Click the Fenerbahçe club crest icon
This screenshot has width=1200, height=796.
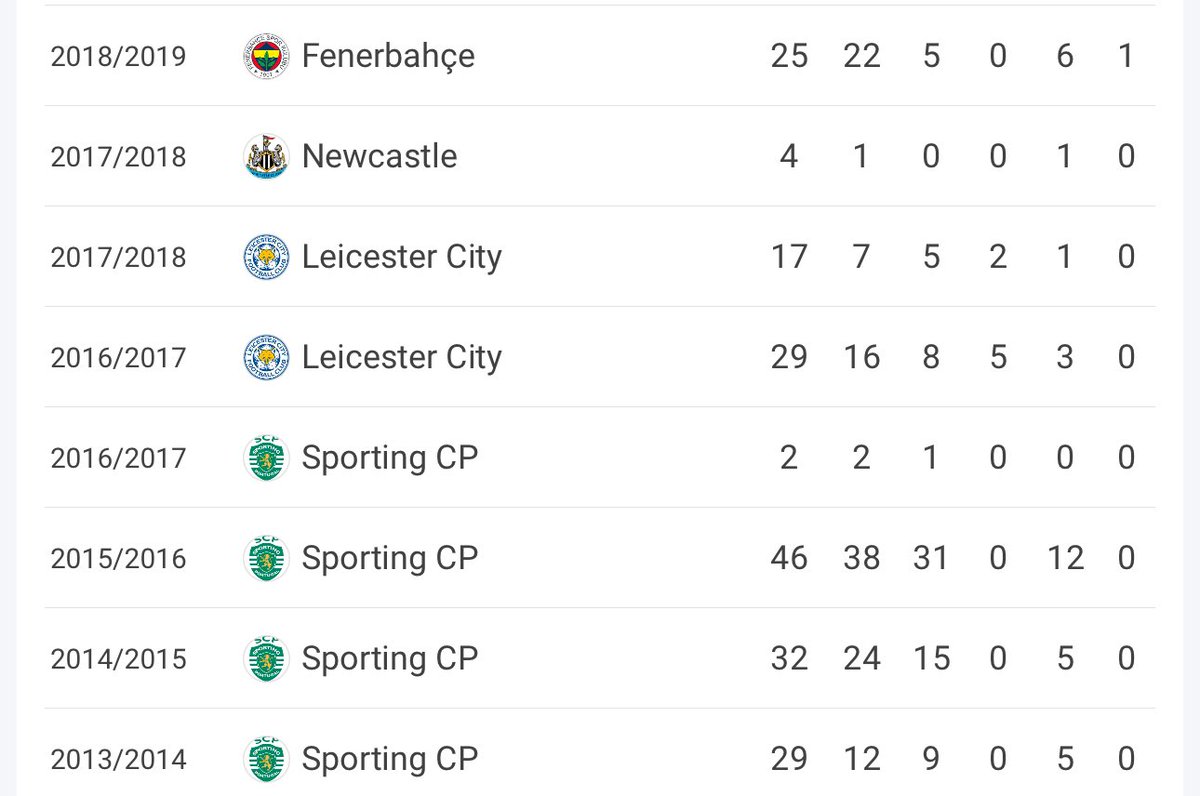[x=266, y=56]
